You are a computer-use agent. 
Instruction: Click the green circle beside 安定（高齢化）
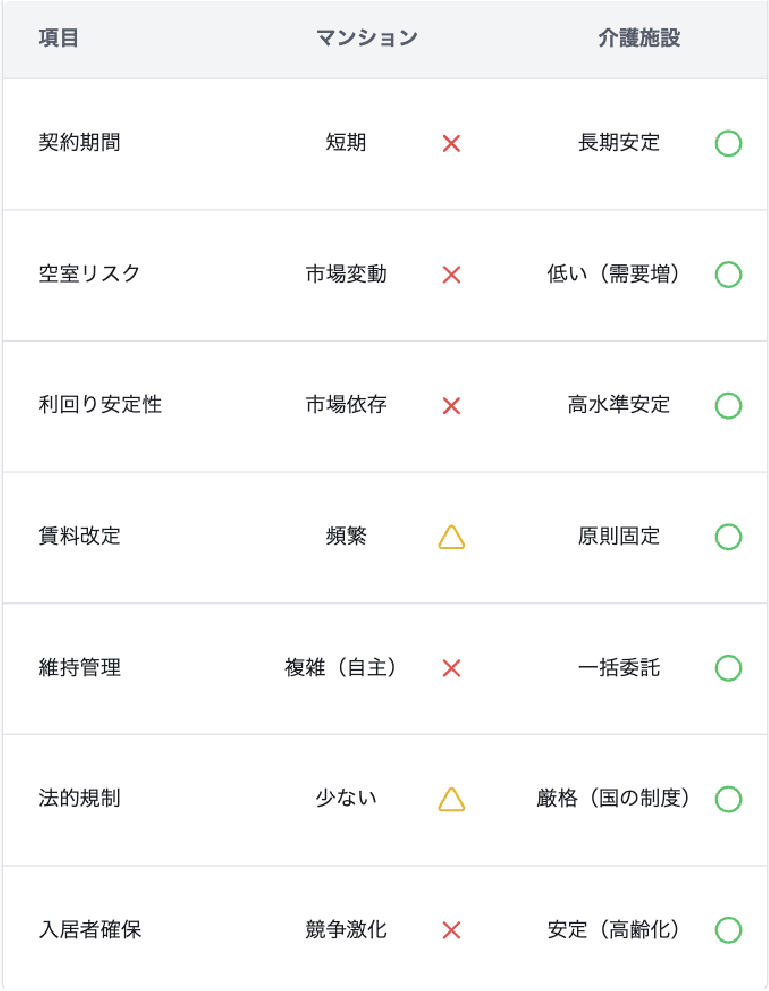(728, 931)
